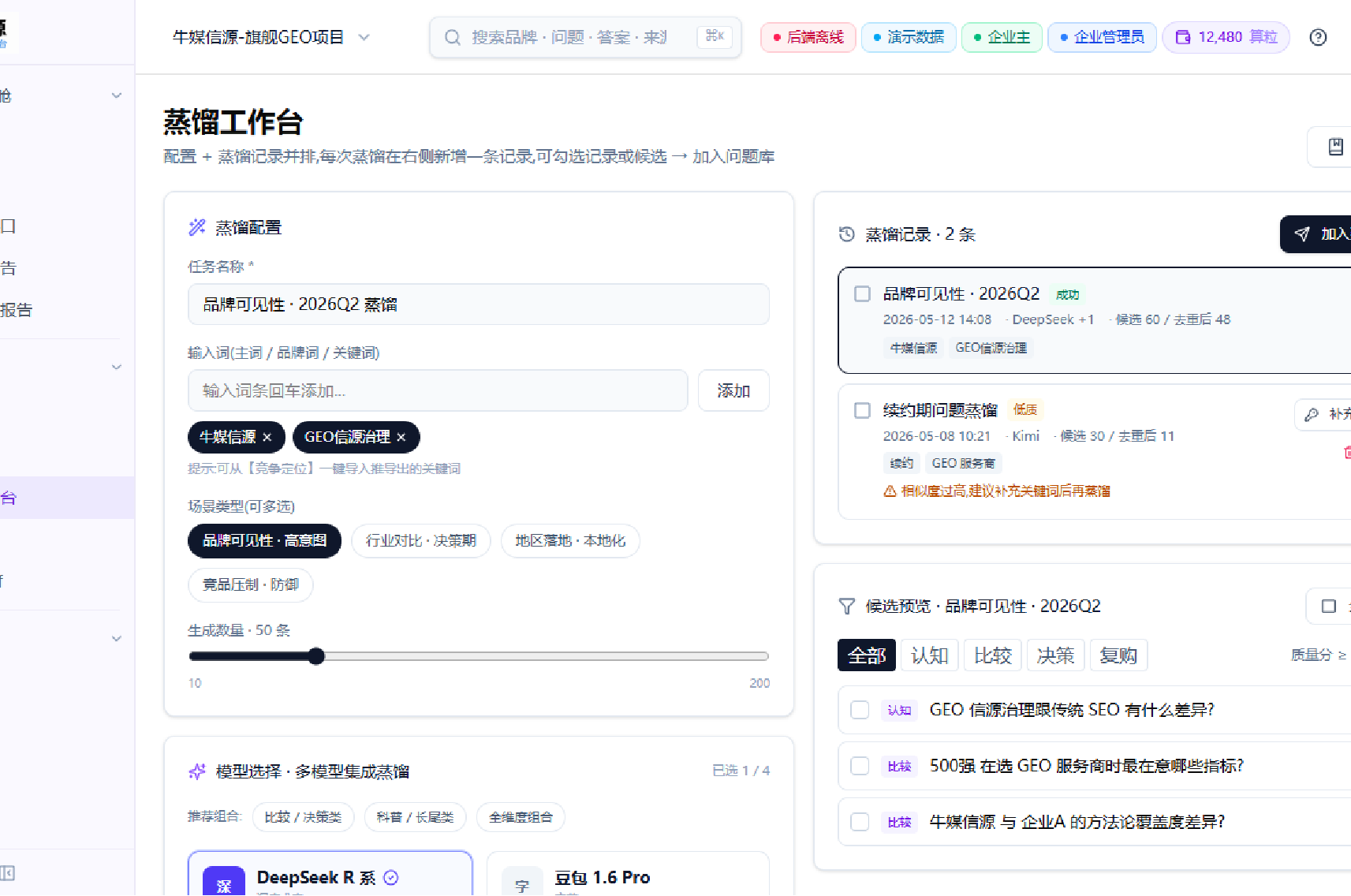Click the red delete icon on 续约期问题蒸馏 record
Image resolution: width=1351 pixels, height=896 pixels.
click(x=1347, y=452)
